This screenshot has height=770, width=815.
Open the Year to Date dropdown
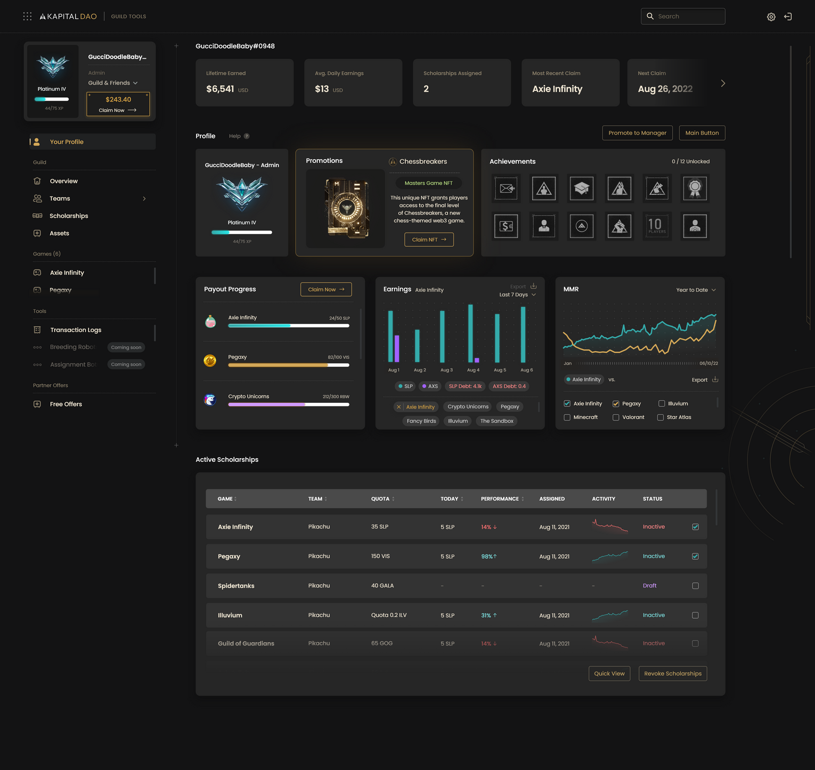pos(695,290)
